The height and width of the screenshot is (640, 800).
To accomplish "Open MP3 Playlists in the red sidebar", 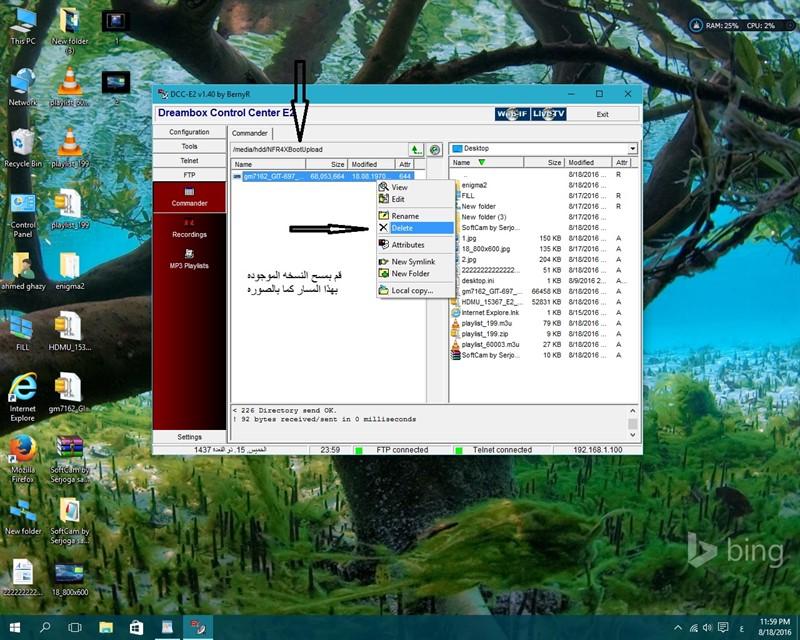I will (189, 260).
